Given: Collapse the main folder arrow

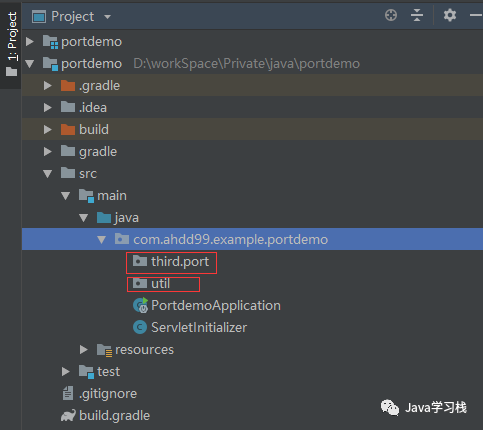Looking at the screenshot, I should pyautogui.click(x=66, y=196).
